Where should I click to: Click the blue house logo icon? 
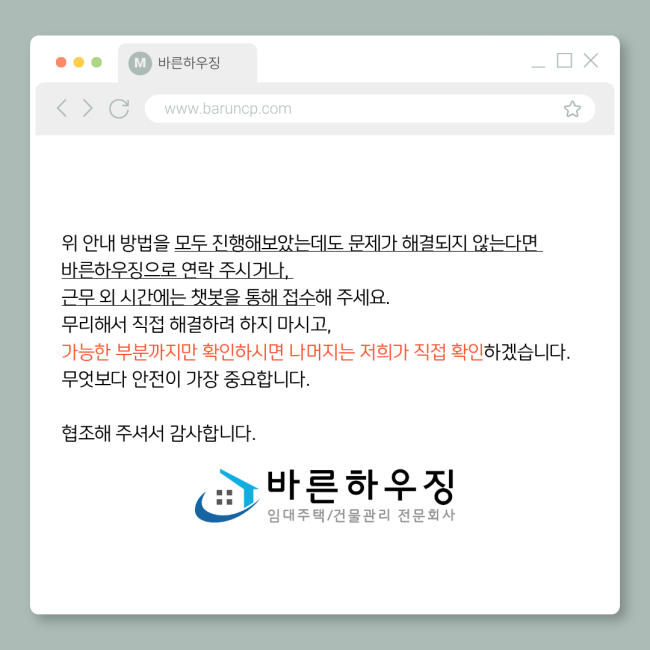[x=227, y=495]
